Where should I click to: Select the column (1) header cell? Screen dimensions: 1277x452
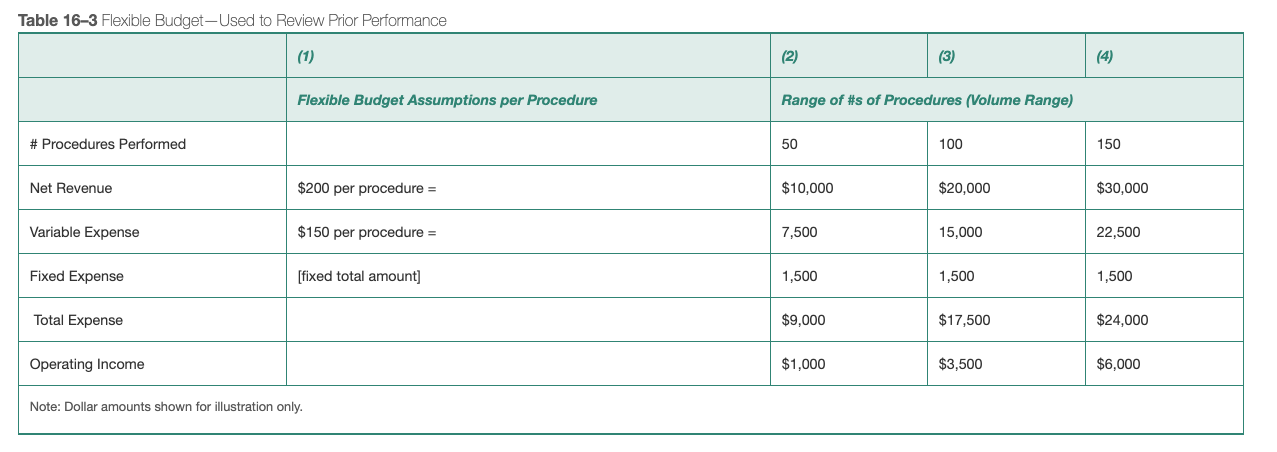tap(529, 56)
